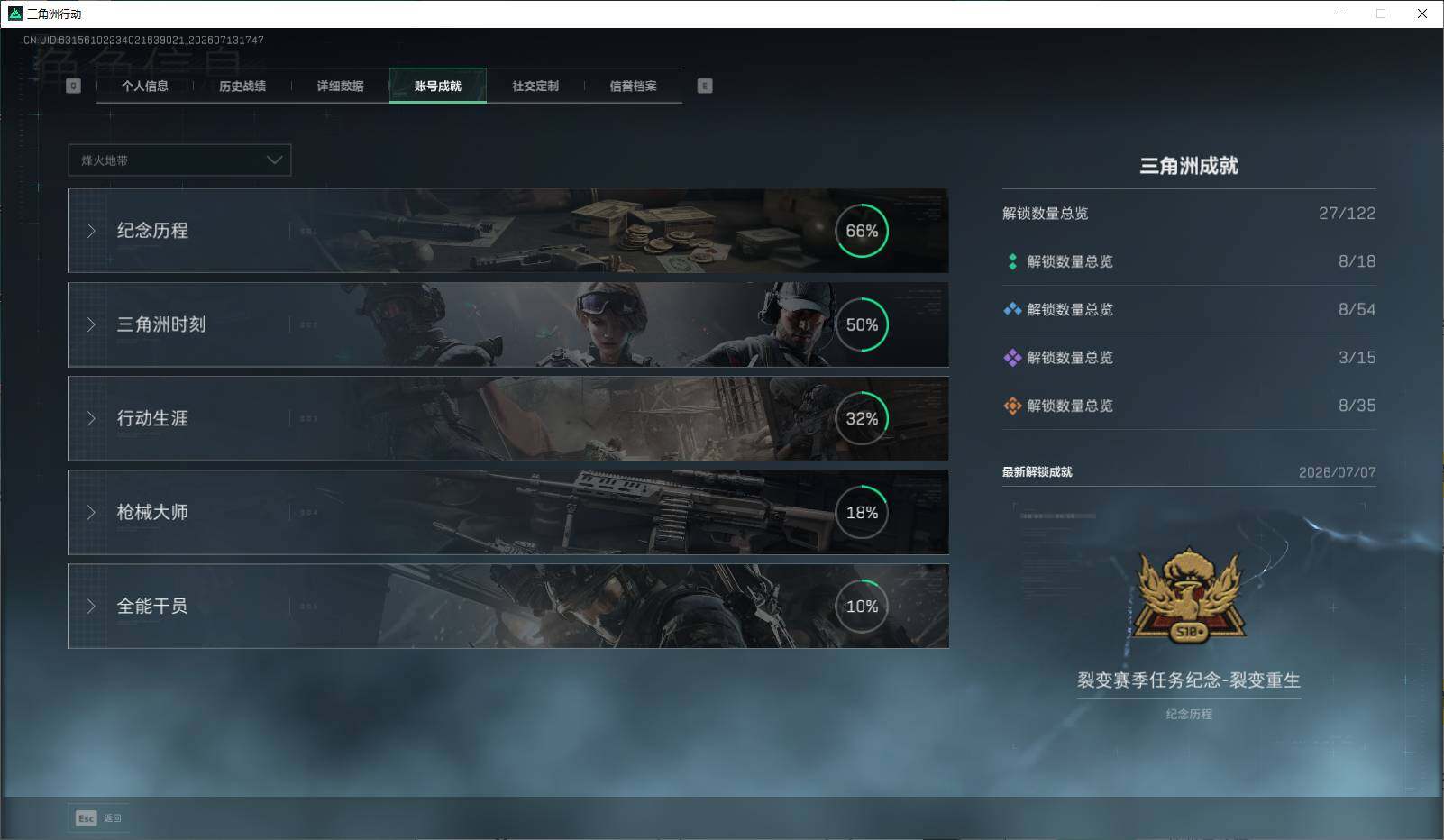Screen dimensions: 1444x840
Task: Click the blue tier achievement icon
Action: 1012,309
